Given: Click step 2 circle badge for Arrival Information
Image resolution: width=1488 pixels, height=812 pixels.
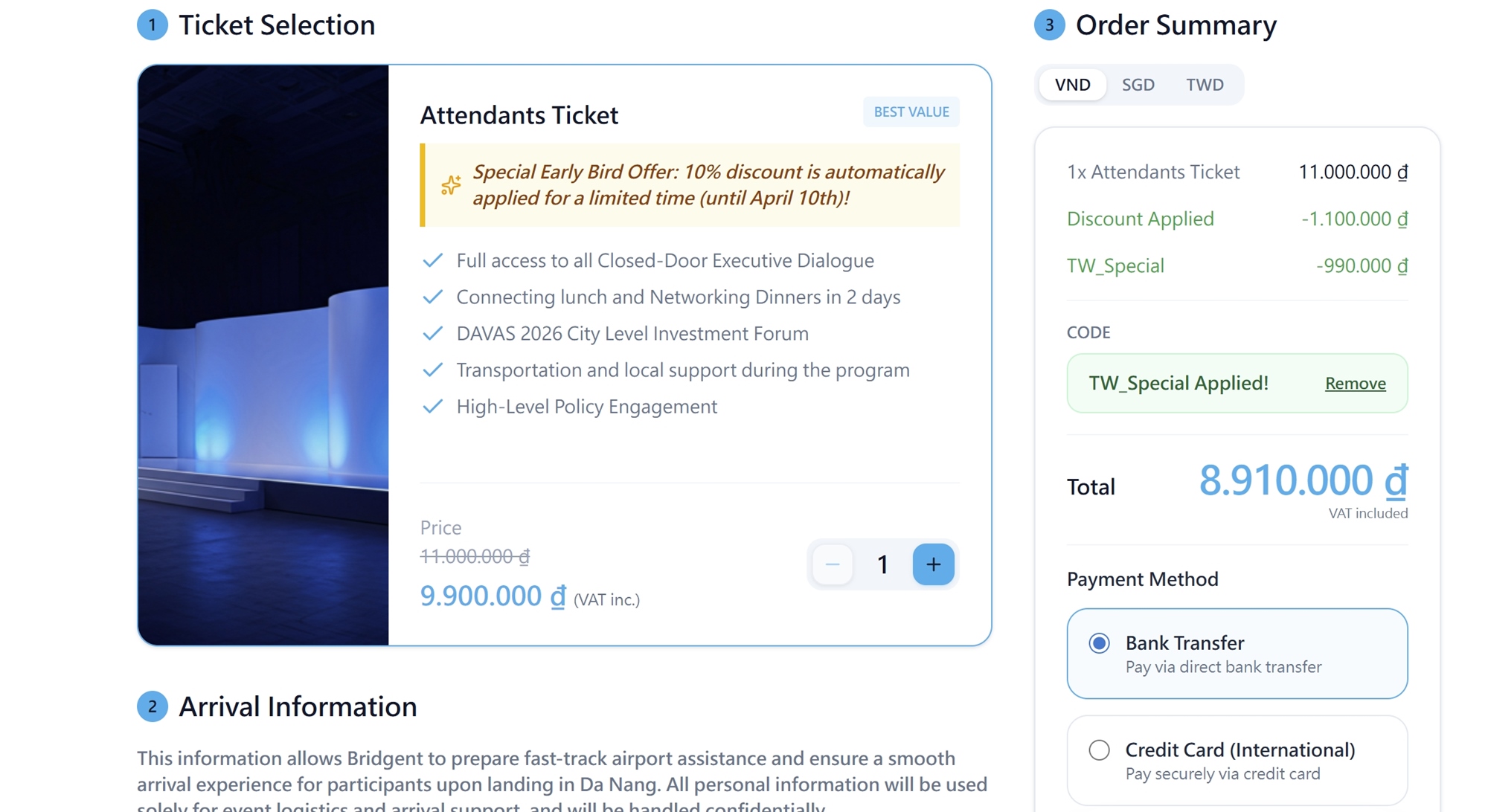Looking at the screenshot, I should 153,706.
